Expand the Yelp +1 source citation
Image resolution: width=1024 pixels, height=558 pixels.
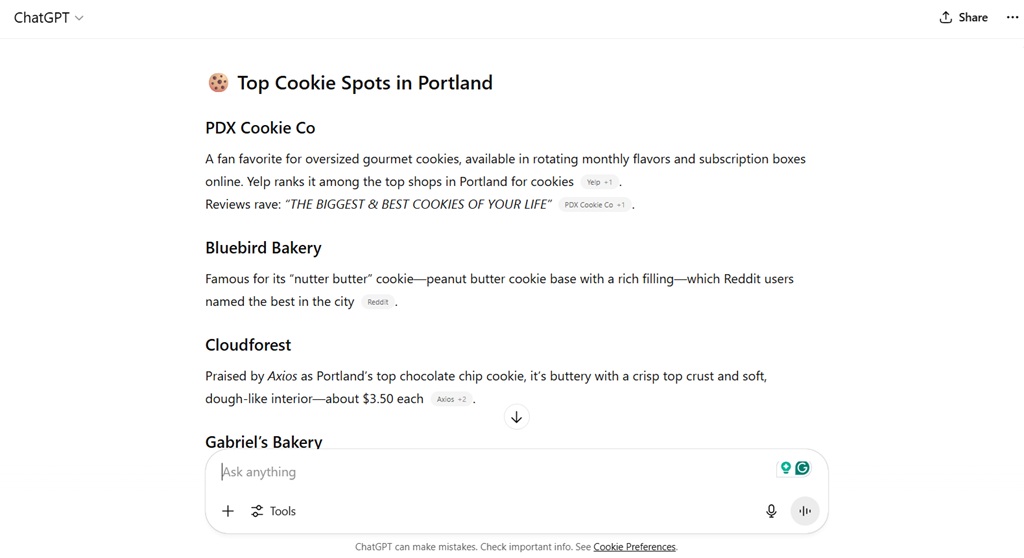pyautogui.click(x=600, y=182)
